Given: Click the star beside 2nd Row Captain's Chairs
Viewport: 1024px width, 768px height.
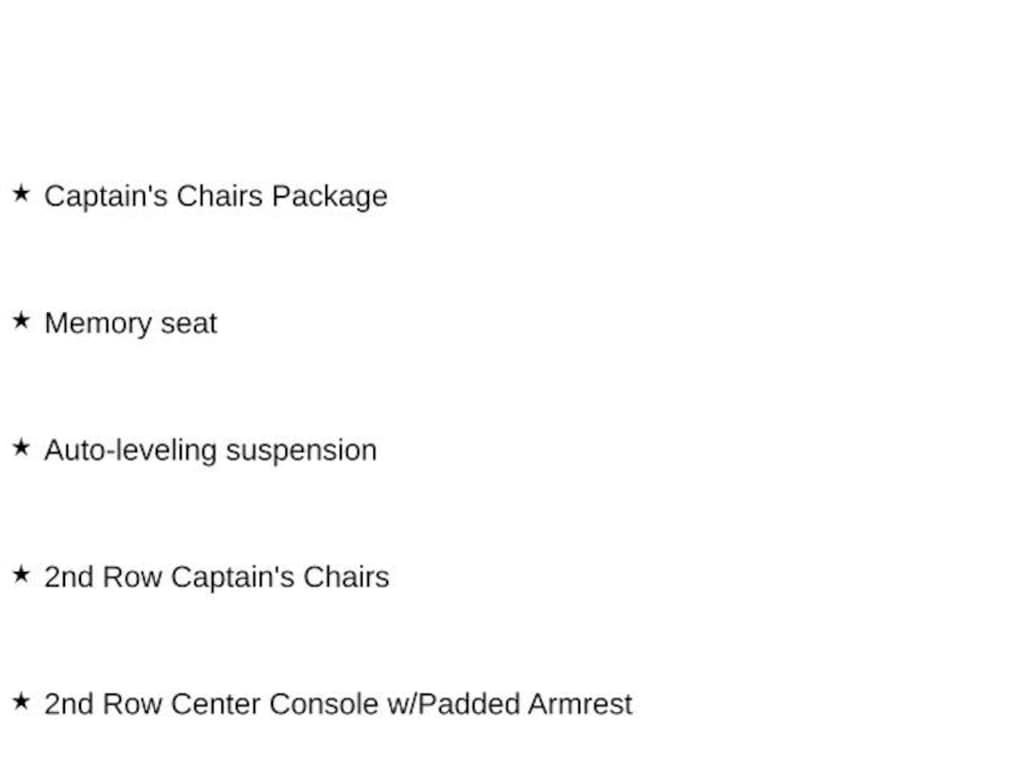Looking at the screenshot, I should (22, 575).
